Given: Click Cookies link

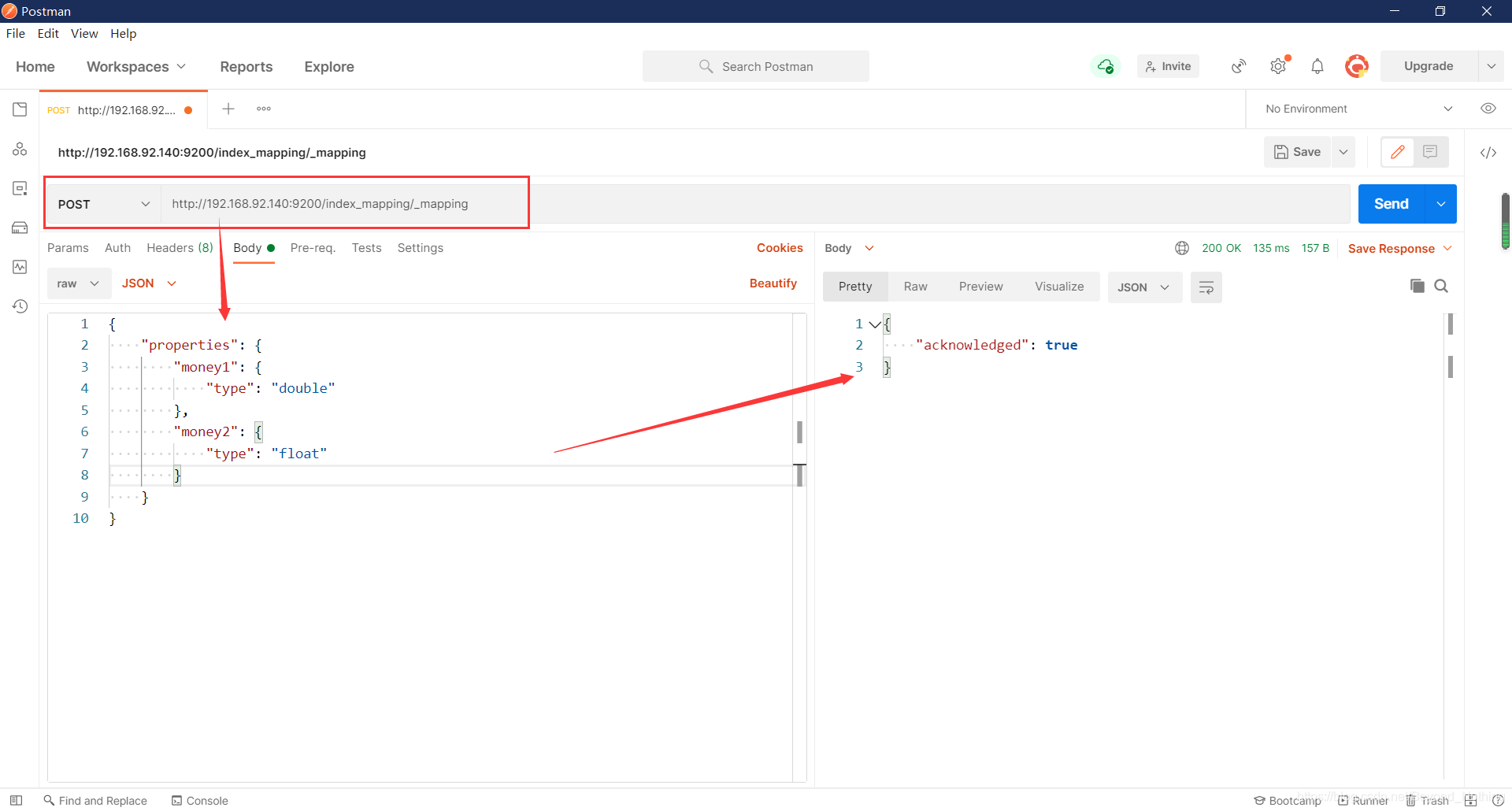Looking at the screenshot, I should coord(780,248).
